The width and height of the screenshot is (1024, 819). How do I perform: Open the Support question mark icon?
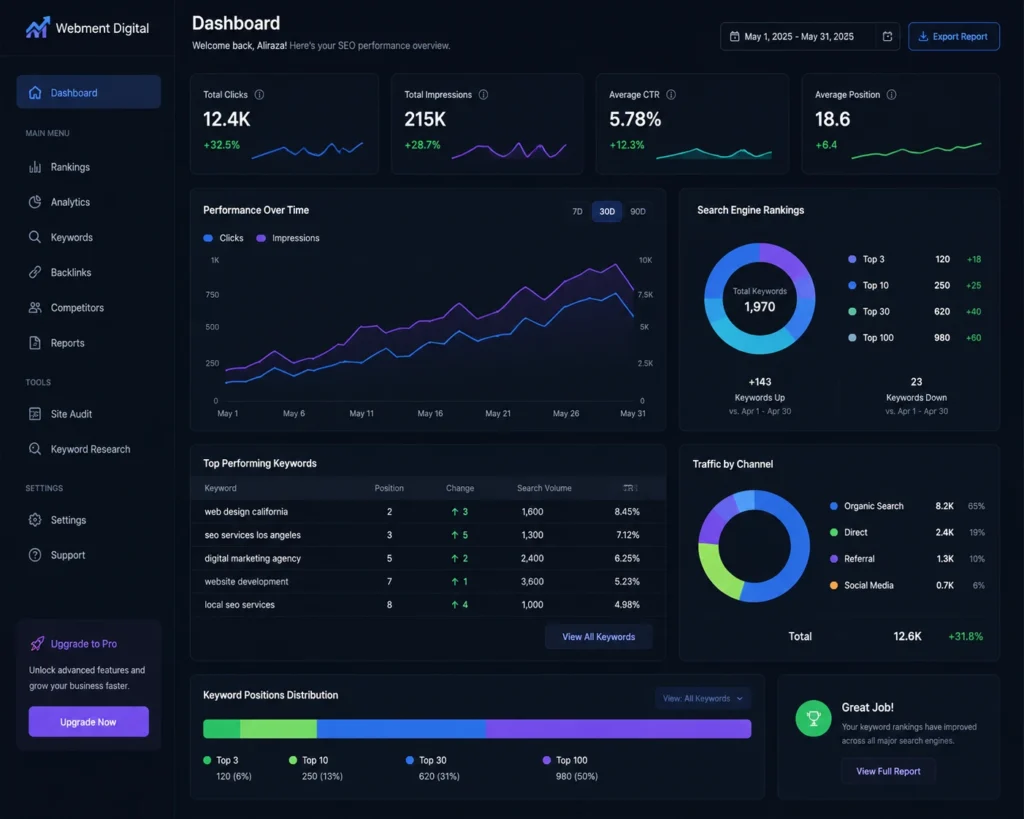click(x=35, y=555)
